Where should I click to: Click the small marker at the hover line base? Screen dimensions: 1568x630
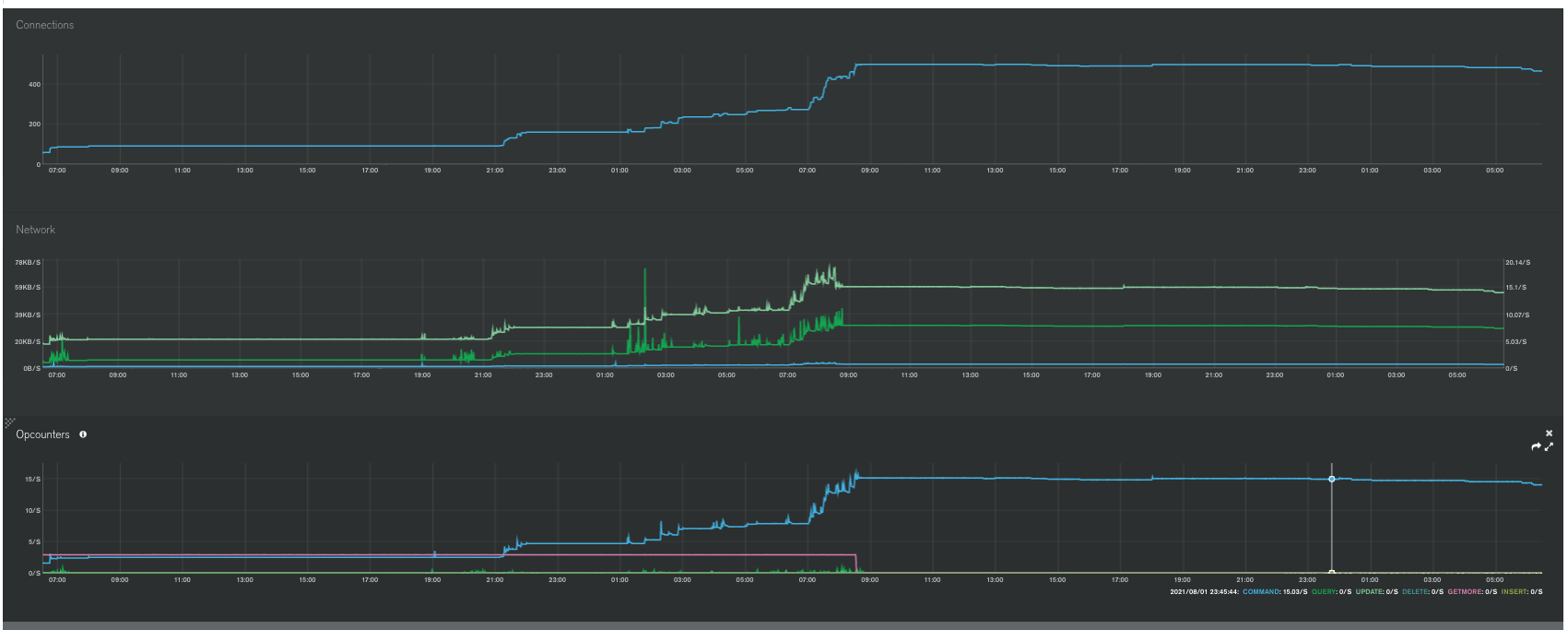[1331, 572]
